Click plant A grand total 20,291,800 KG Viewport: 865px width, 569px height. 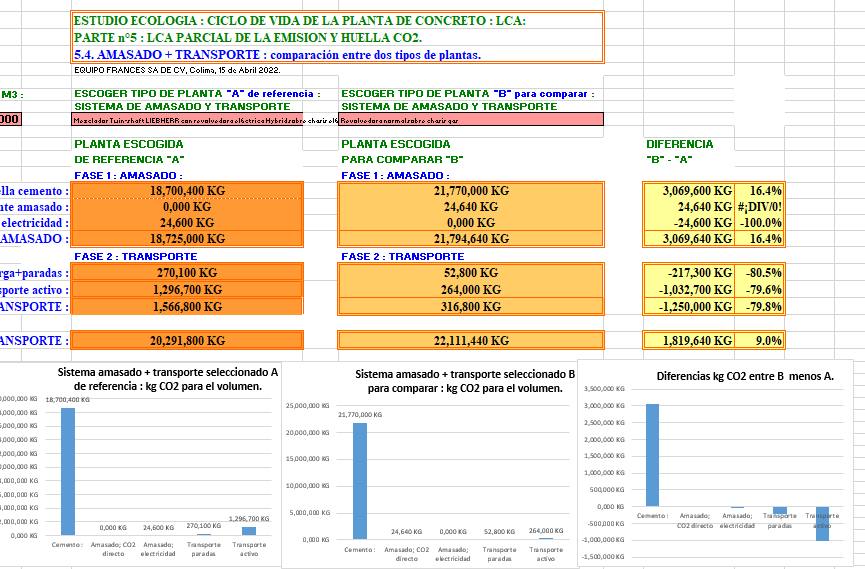pyautogui.click(x=187, y=341)
